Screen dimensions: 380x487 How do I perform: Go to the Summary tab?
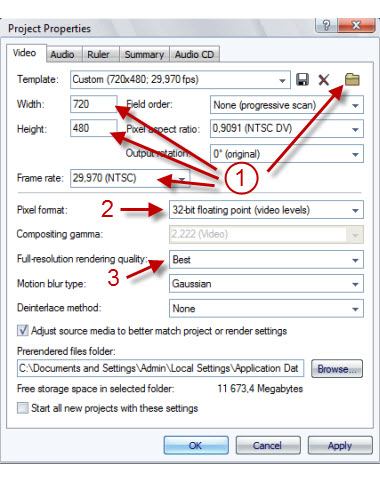tap(144, 55)
